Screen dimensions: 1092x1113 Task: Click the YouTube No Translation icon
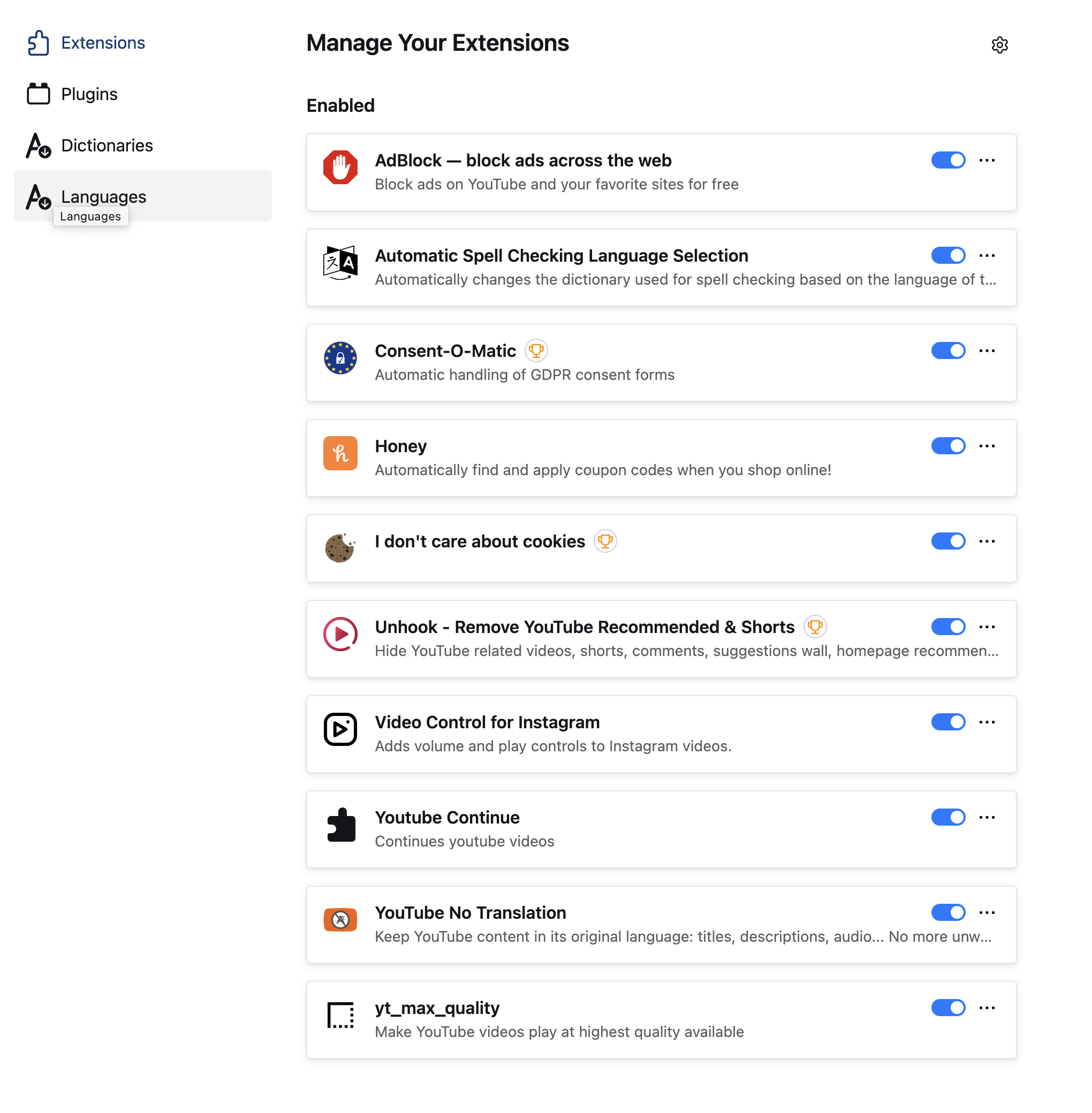pyautogui.click(x=340, y=919)
